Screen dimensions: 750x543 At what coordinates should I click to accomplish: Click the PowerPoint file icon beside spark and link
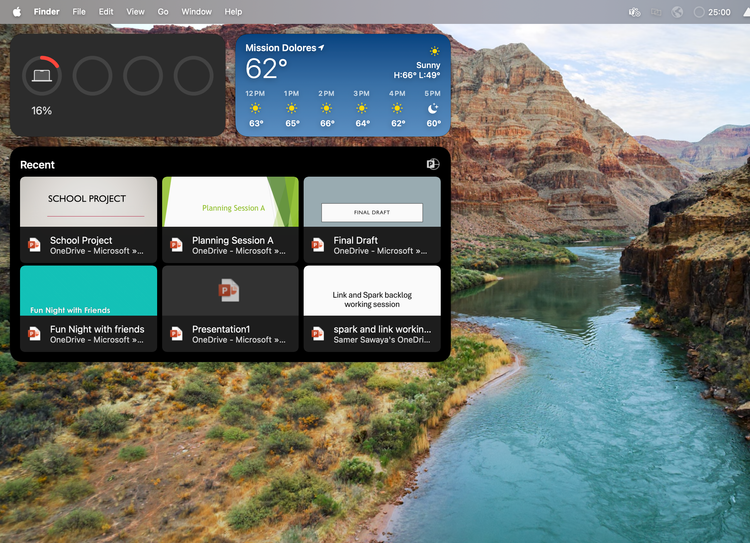318,334
